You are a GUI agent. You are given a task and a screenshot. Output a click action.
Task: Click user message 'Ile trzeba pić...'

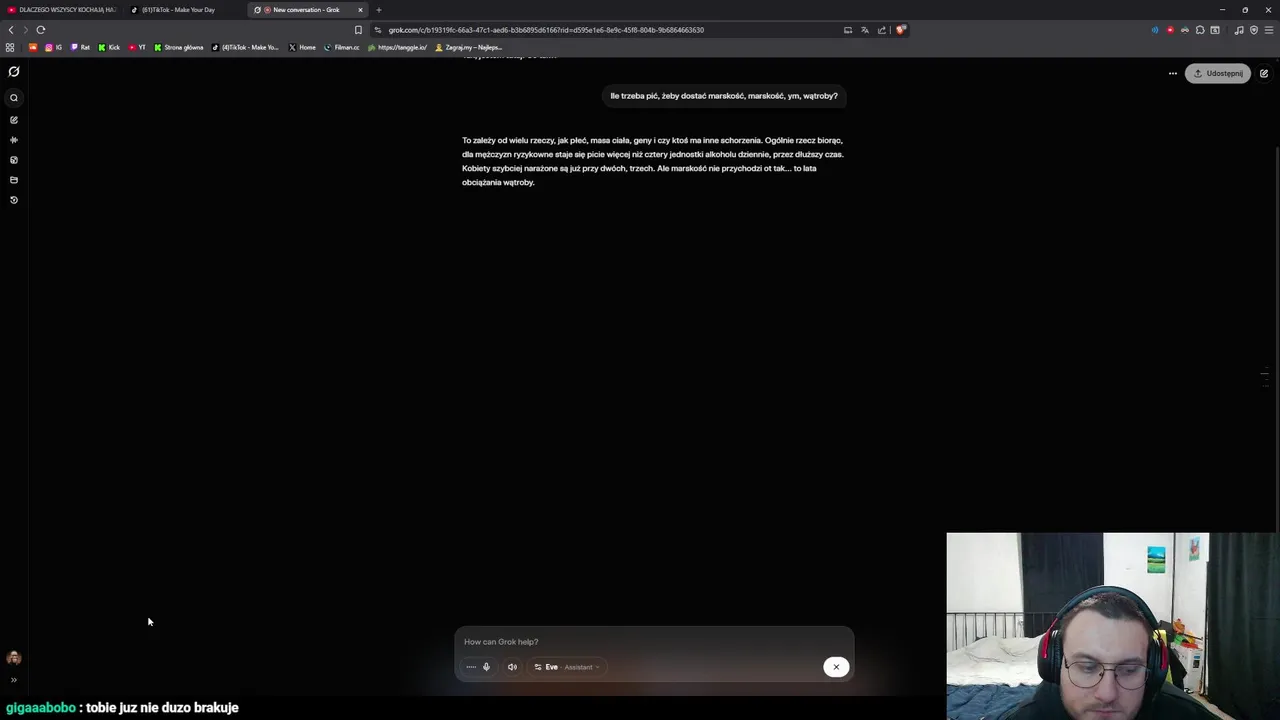pyautogui.click(x=724, y=96)
